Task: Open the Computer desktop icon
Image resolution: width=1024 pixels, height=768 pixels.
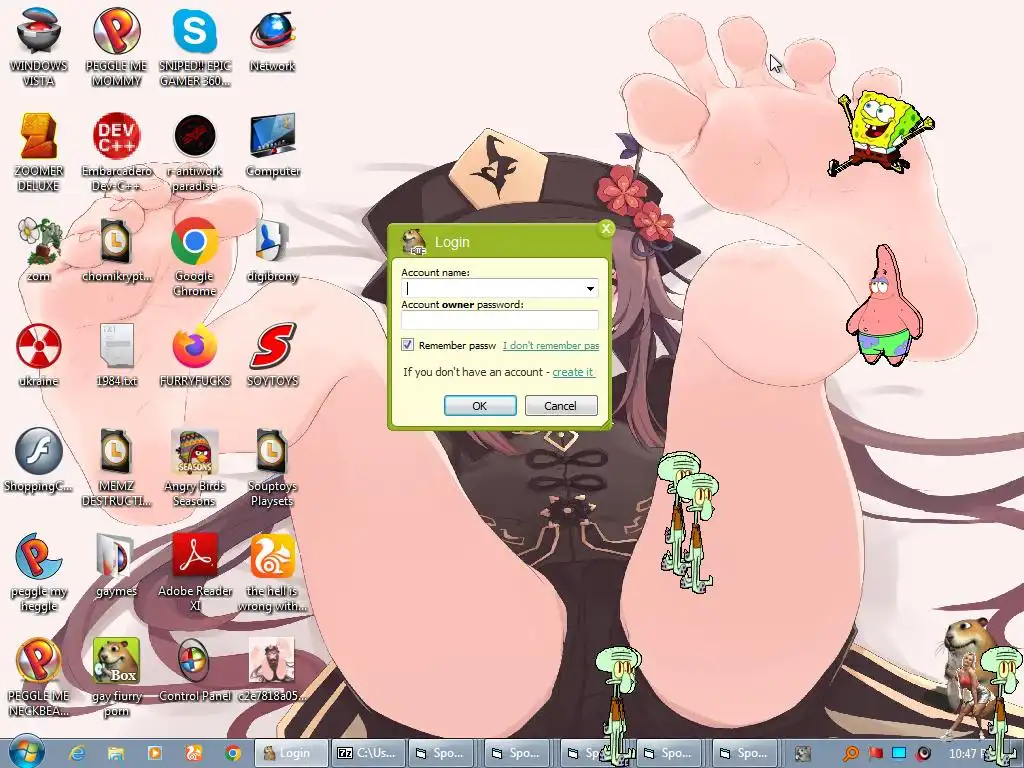Action: click(272, 145)
